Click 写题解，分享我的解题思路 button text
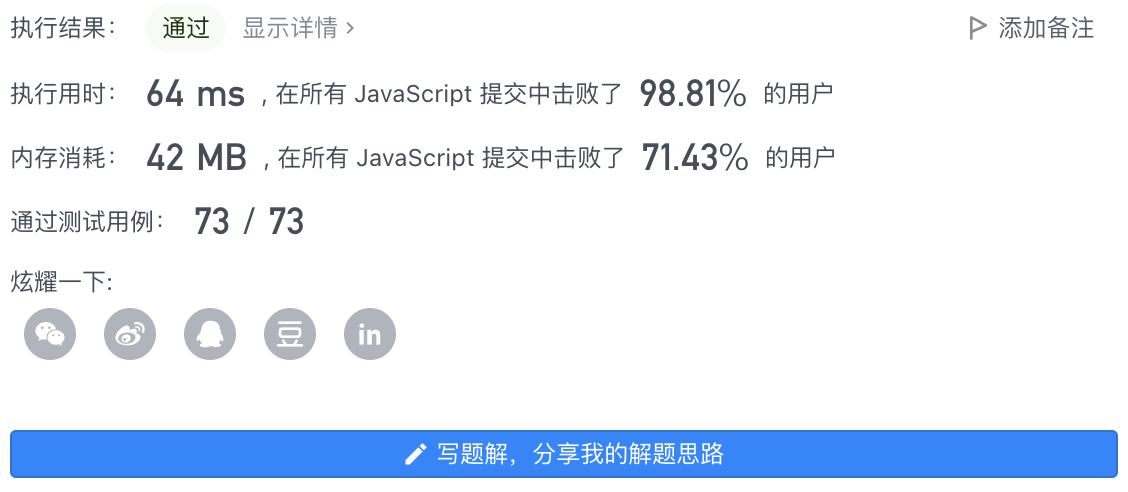 [580, 454]
